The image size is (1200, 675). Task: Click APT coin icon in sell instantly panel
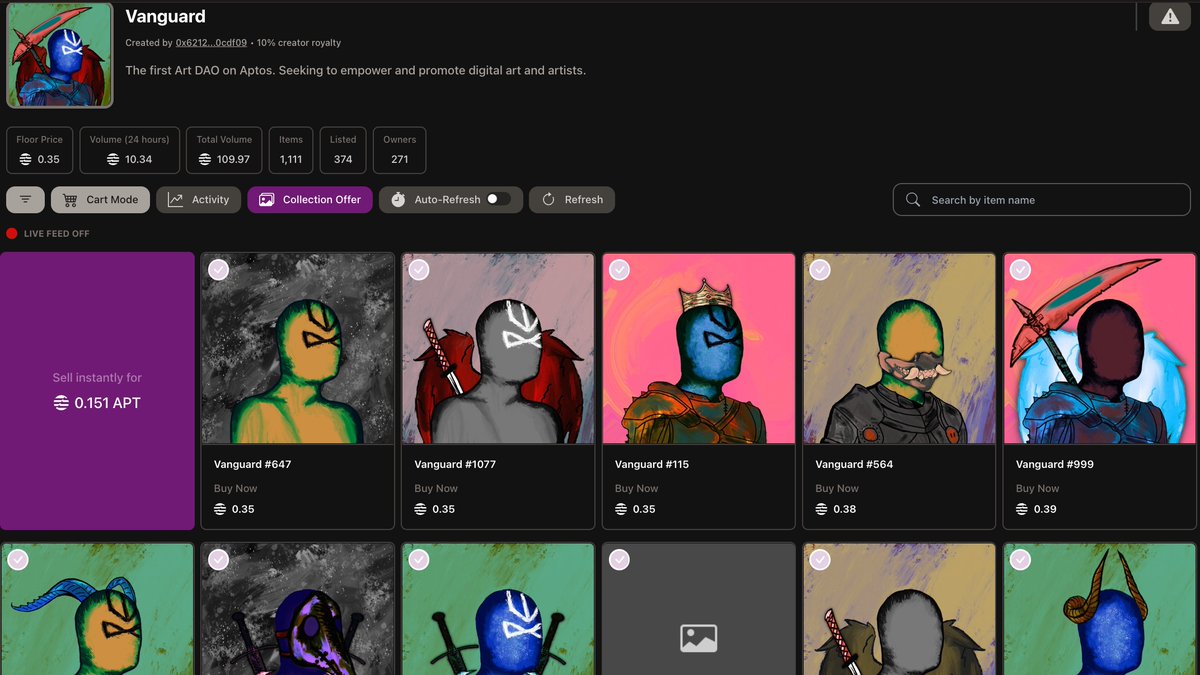[x=61, y=403]
